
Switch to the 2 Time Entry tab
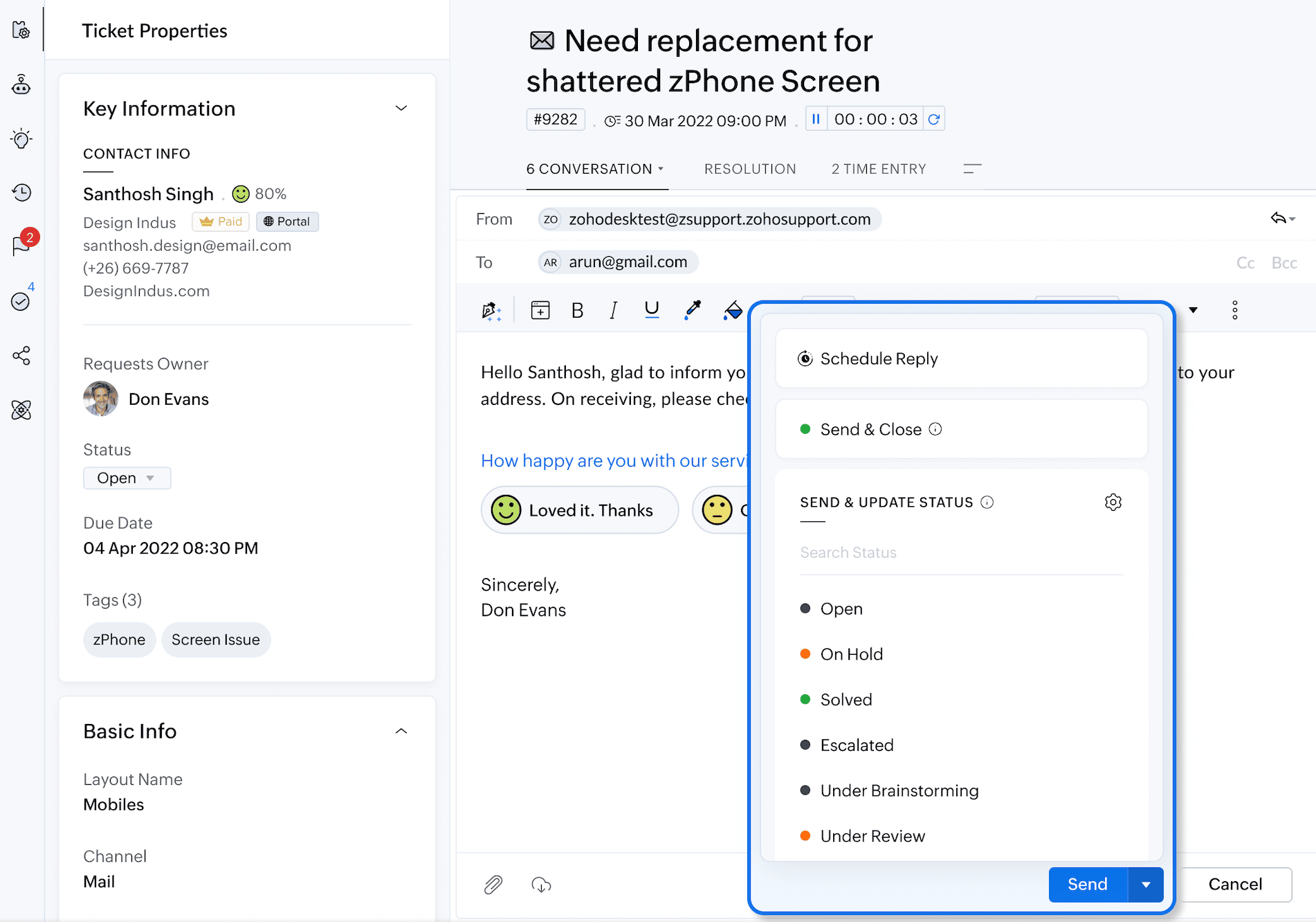(879, 169)
